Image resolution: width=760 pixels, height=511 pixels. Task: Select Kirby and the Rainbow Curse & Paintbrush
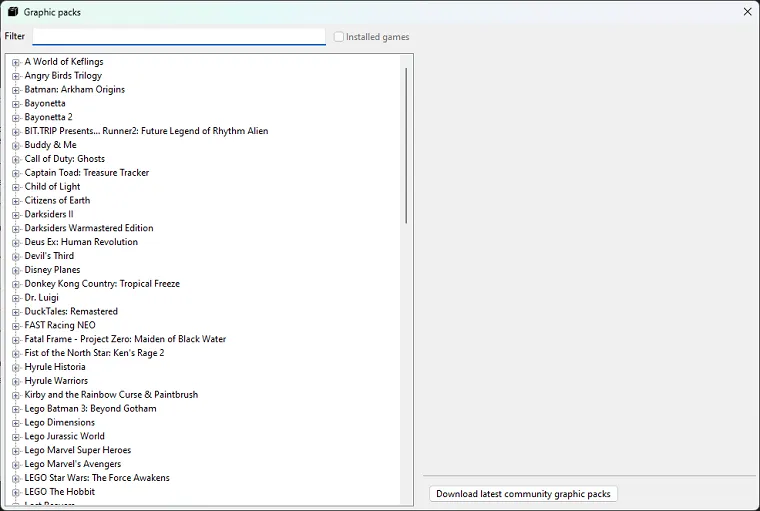pyautogui.click(x=111, y=395)
